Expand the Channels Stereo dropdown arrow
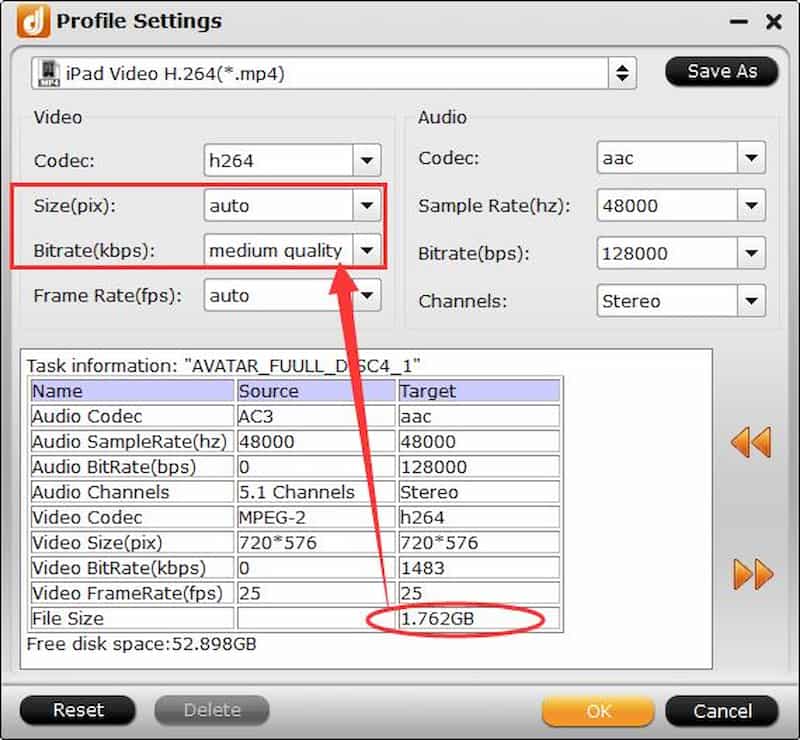 751,301
